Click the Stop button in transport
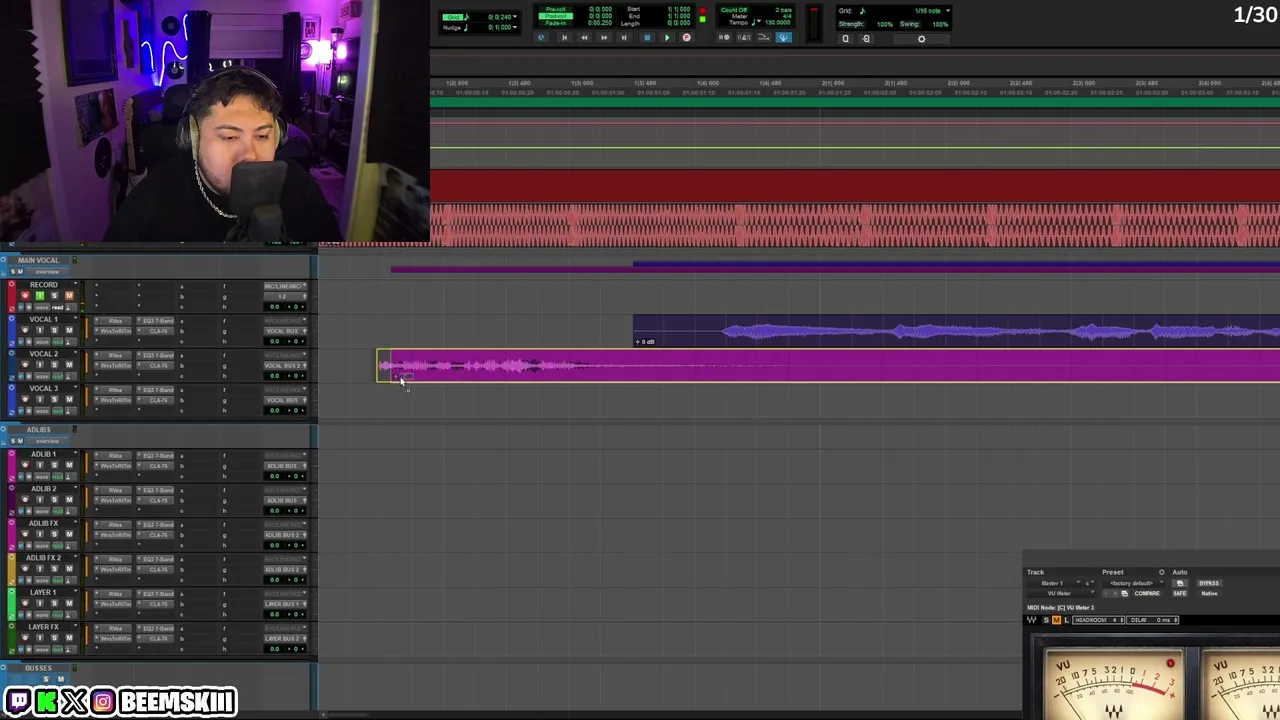Screen dimensions: 1280x720 pos(647,38)
